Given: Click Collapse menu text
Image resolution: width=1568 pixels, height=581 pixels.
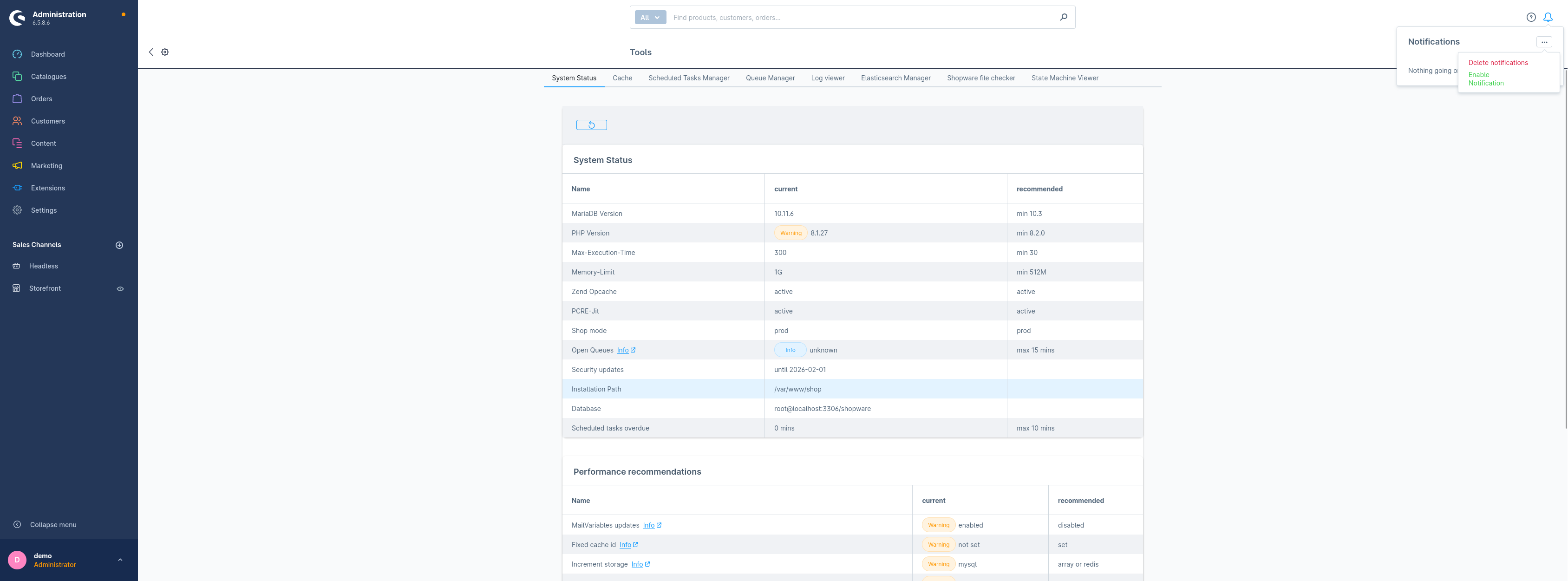Looking at the screenshot, I should click(53, 524).
